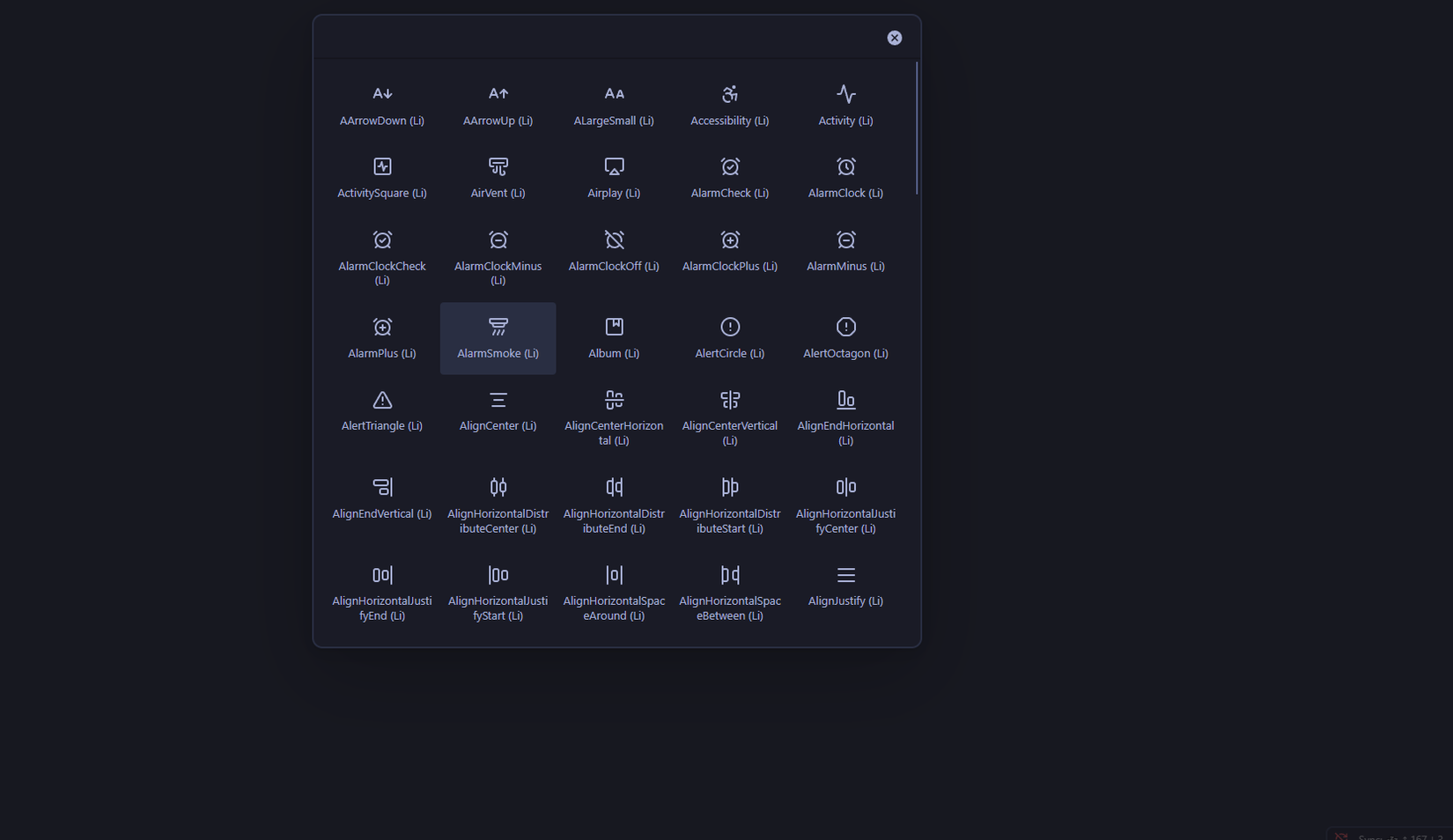Viewport: 1453px width, 840px height.
Task: Choose the Album (Li) icon
Action: pyautogui.click(x=614, y=327)
